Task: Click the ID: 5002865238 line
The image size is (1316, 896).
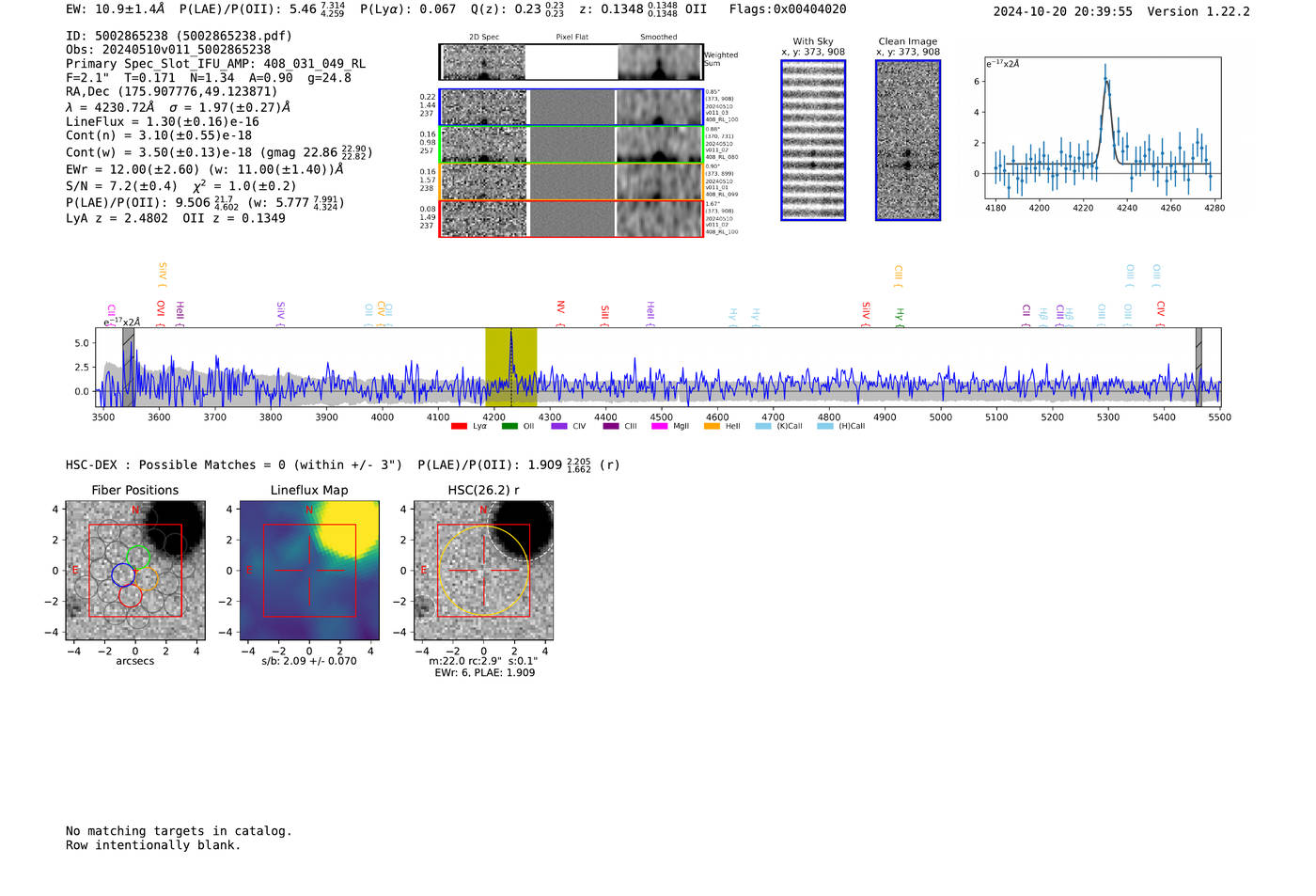Action: pos(179,36)
